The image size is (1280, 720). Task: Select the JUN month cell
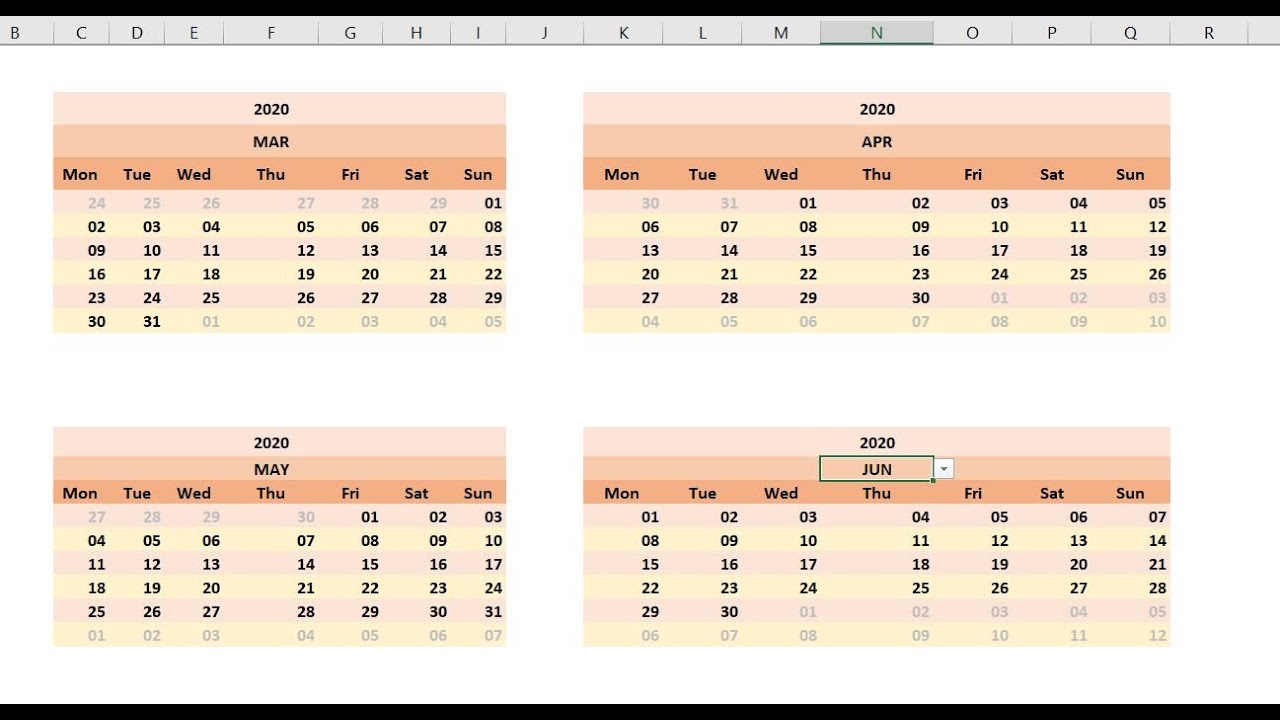876,469
